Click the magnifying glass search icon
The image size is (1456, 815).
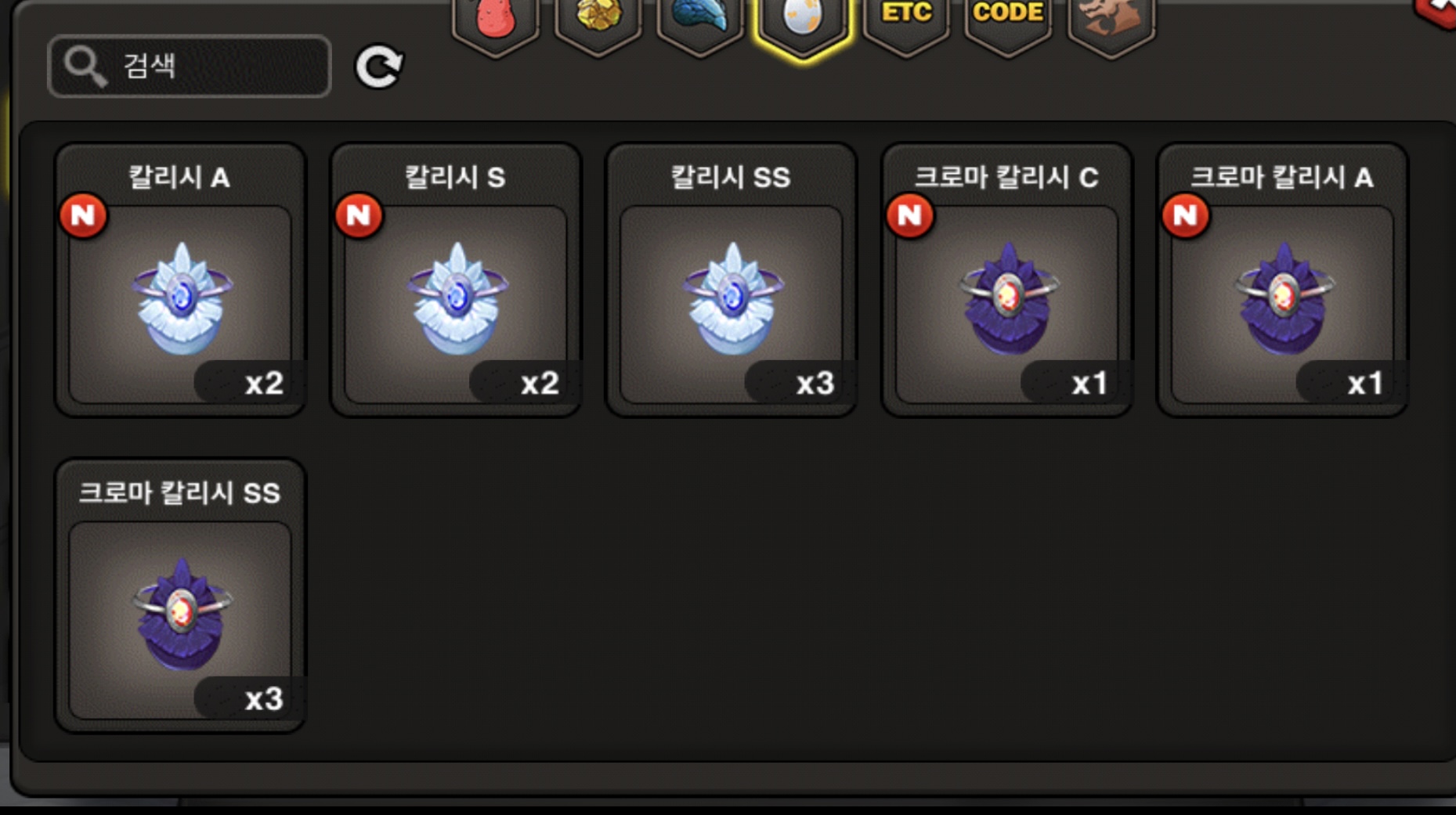[85, 67]
